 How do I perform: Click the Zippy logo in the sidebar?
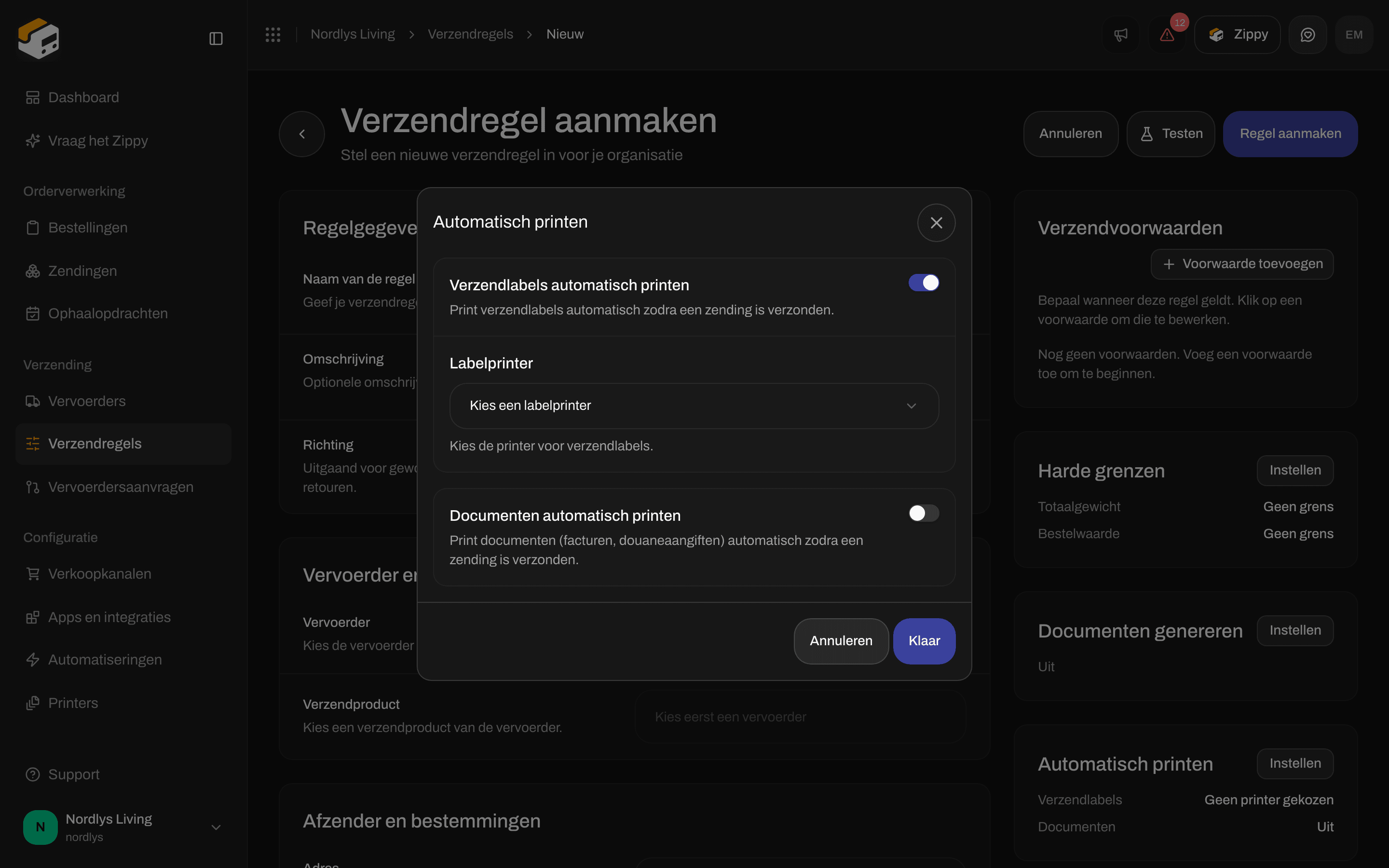point(39,39)
